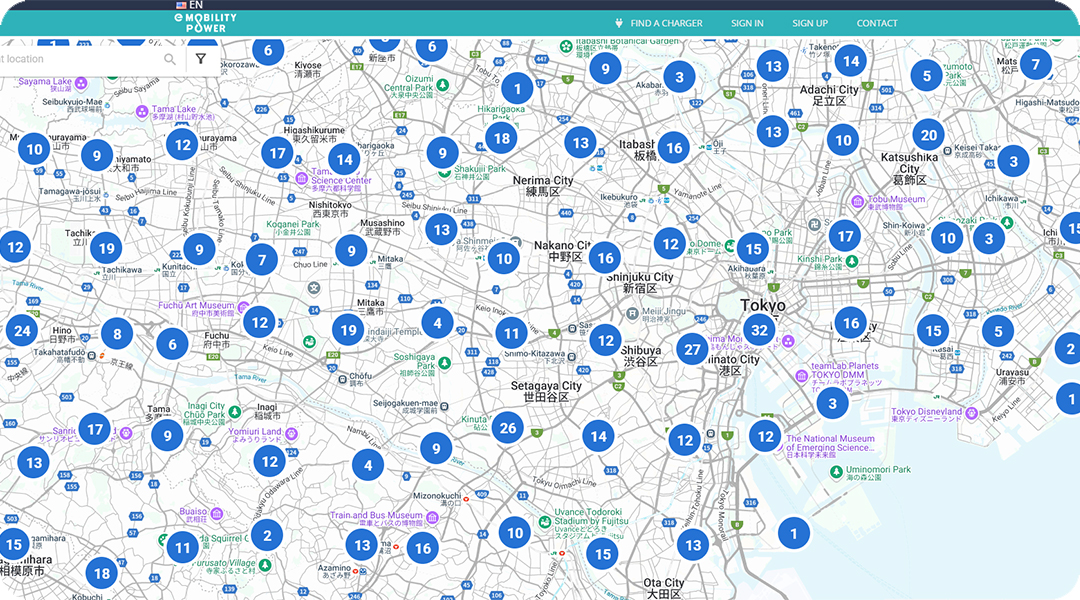Go to the Contact page
The height and width of the screenshot is (600, 1080).
click(x=877, y=23)
